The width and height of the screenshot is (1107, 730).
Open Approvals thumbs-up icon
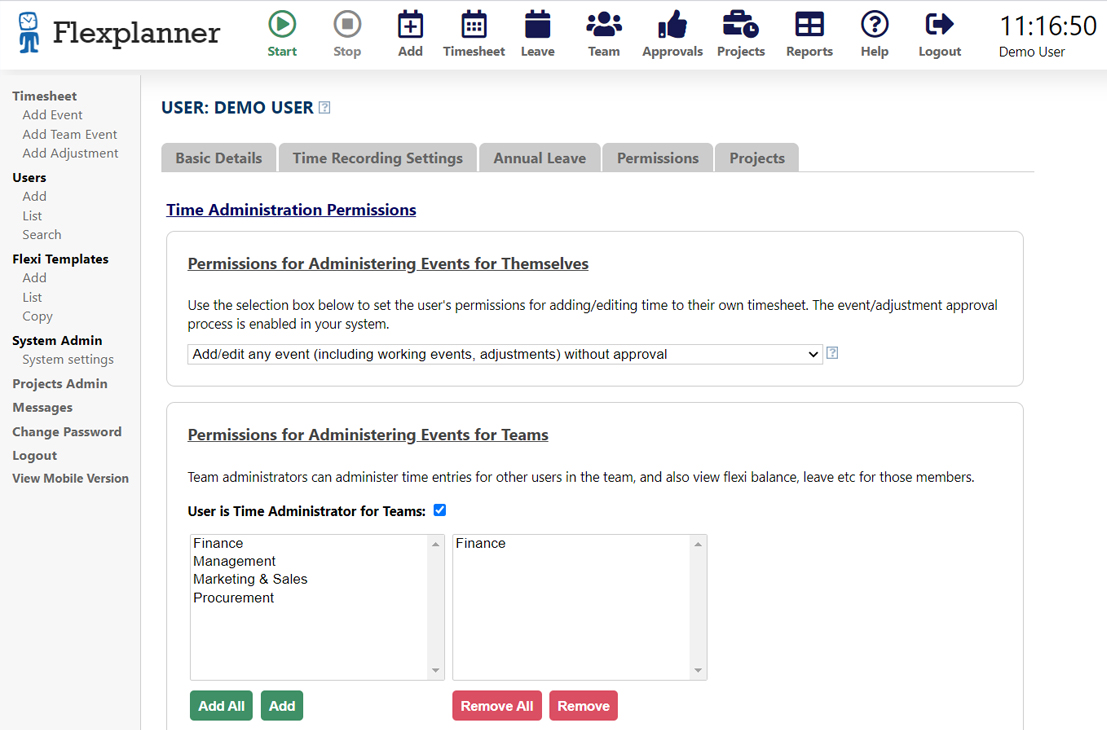coord(672,24)
